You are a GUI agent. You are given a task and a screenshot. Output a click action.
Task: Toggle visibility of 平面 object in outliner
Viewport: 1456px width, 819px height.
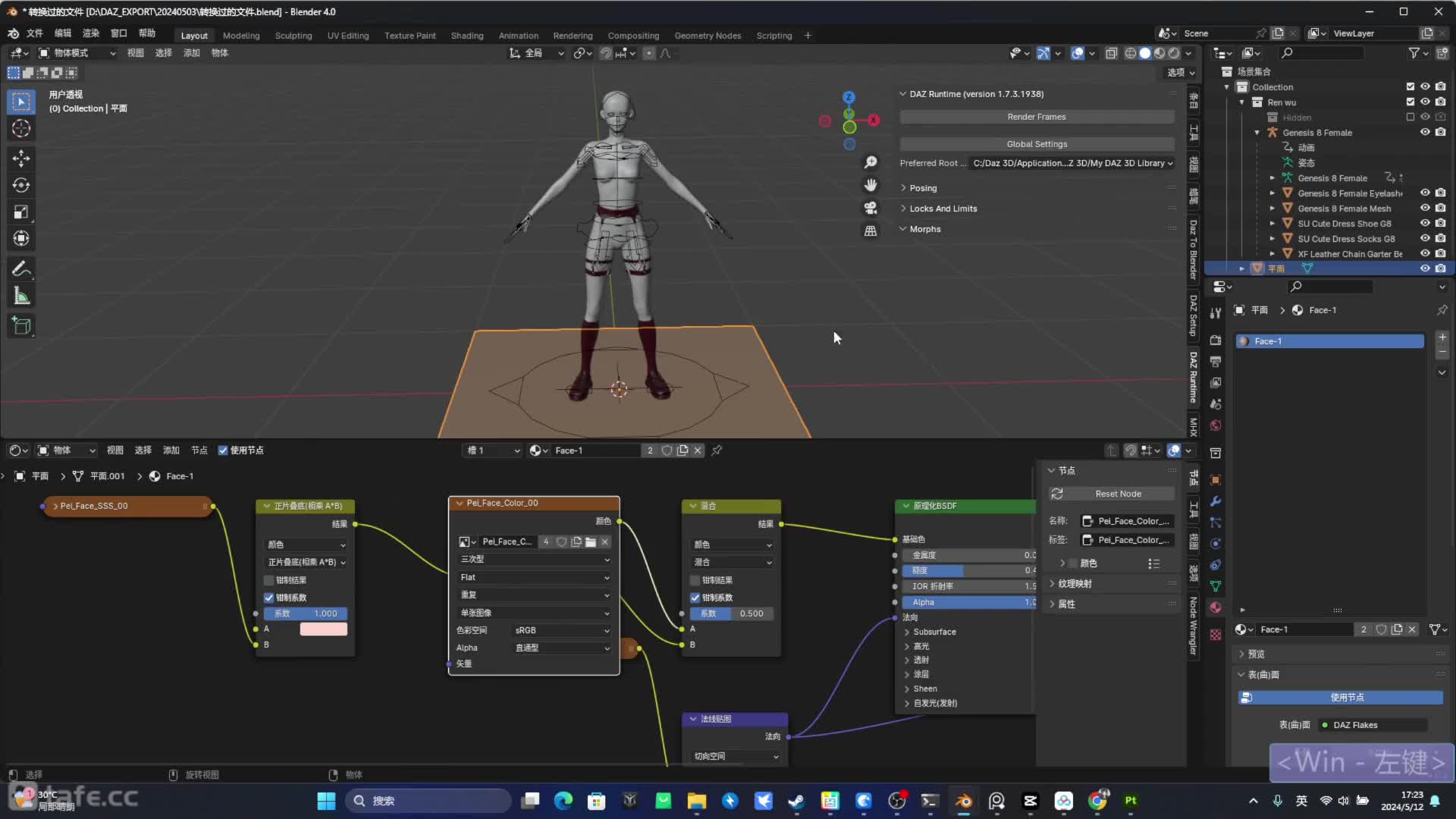[x=1425, y=268]
